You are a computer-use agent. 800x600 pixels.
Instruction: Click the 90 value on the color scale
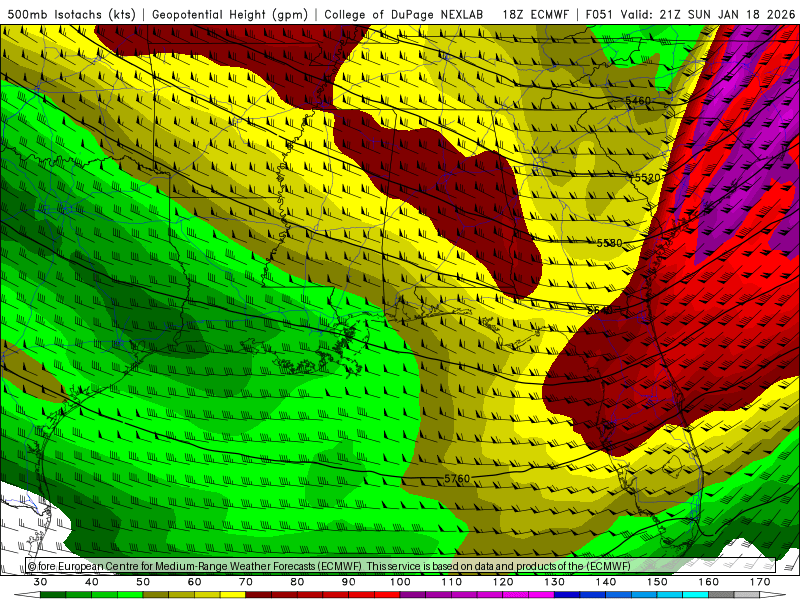point(348,582)
